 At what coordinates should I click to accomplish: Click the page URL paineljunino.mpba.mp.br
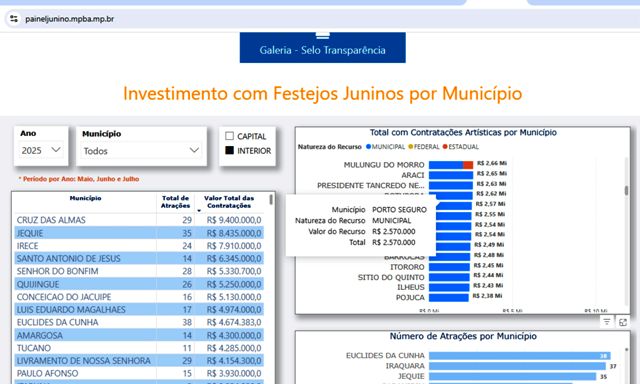tap(69, 19)
